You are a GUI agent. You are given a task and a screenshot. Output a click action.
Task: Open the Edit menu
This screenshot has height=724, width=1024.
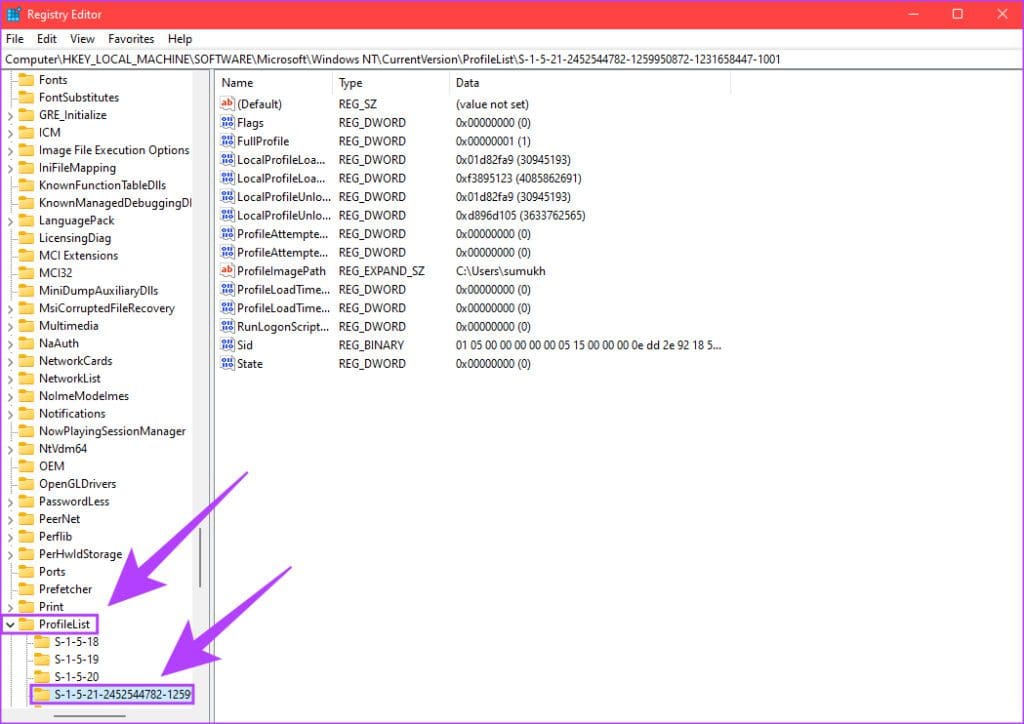[x=47, y=39]
